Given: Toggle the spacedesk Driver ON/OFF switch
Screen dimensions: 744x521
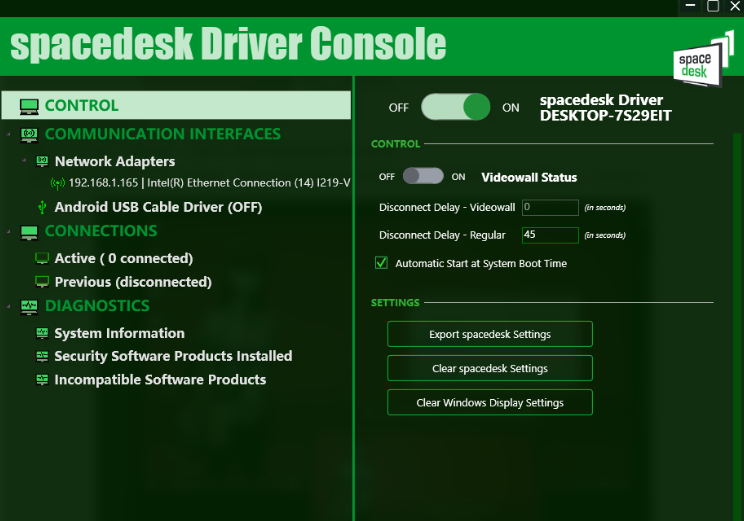Looking at the screenshot, I should click(x=455, y=107).
